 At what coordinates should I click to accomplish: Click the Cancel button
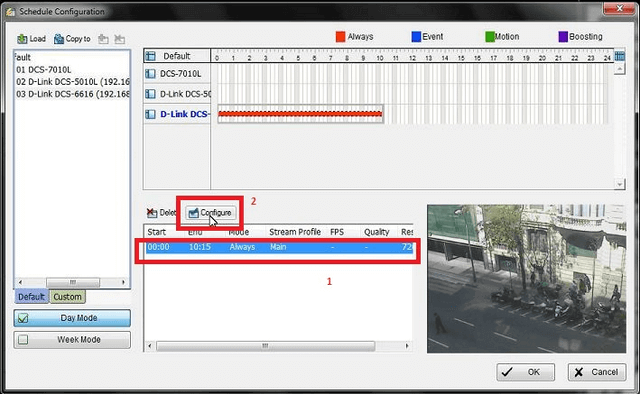point(596,372)
